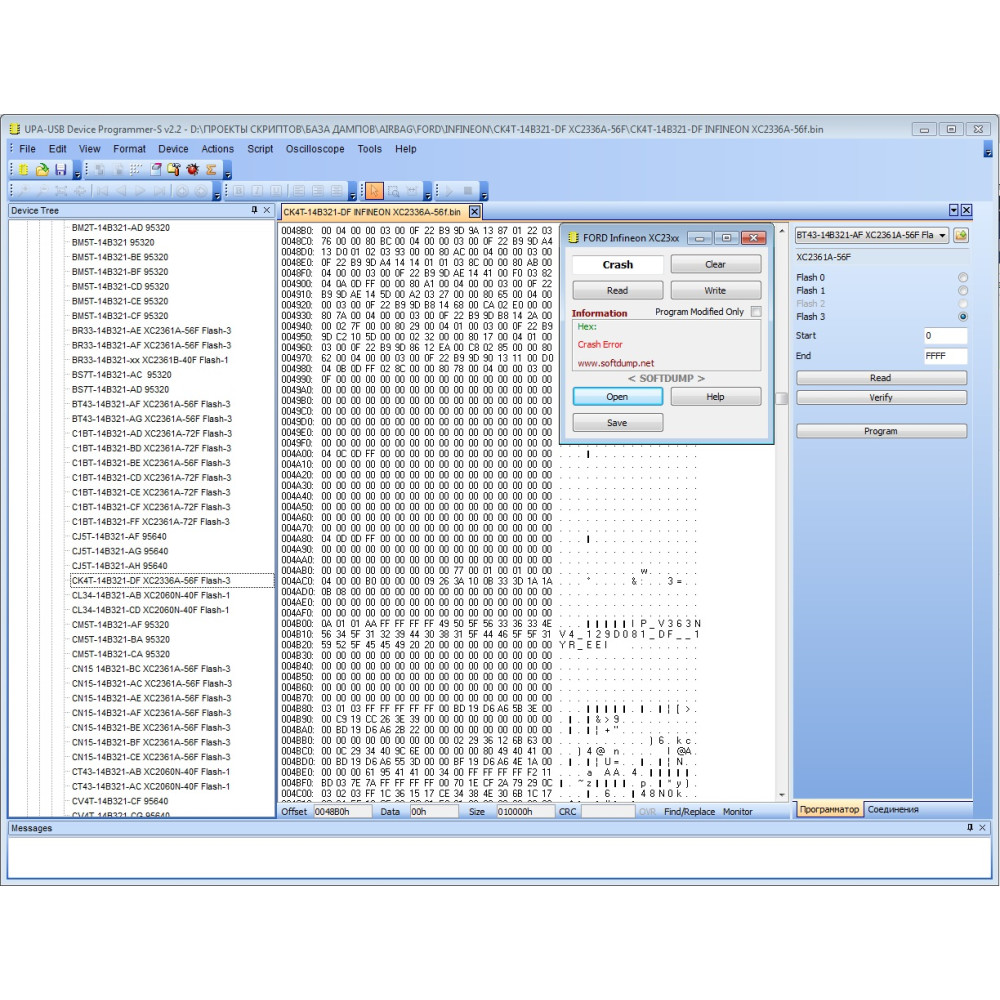The image size is (1000, 1000).
Task: Click the Open file folder icon
Action: pos(42,170)
